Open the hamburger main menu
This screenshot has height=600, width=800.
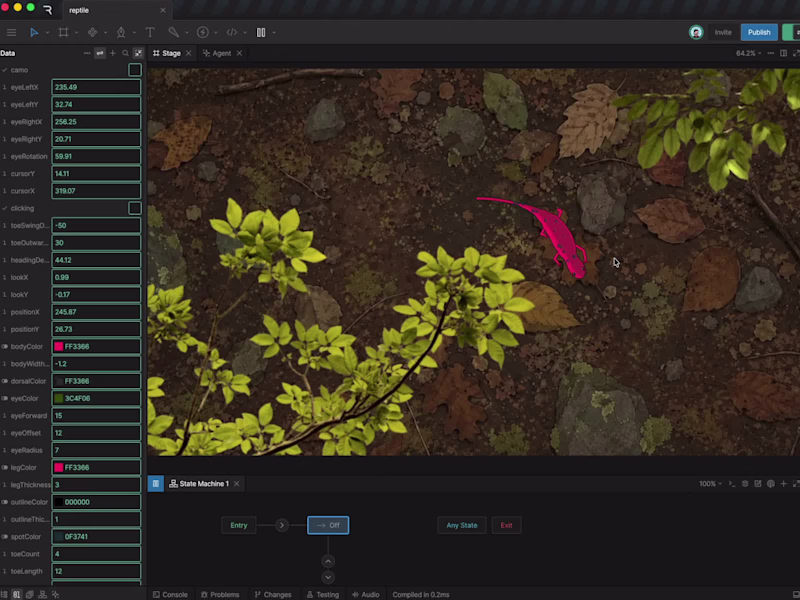(11, 33)
